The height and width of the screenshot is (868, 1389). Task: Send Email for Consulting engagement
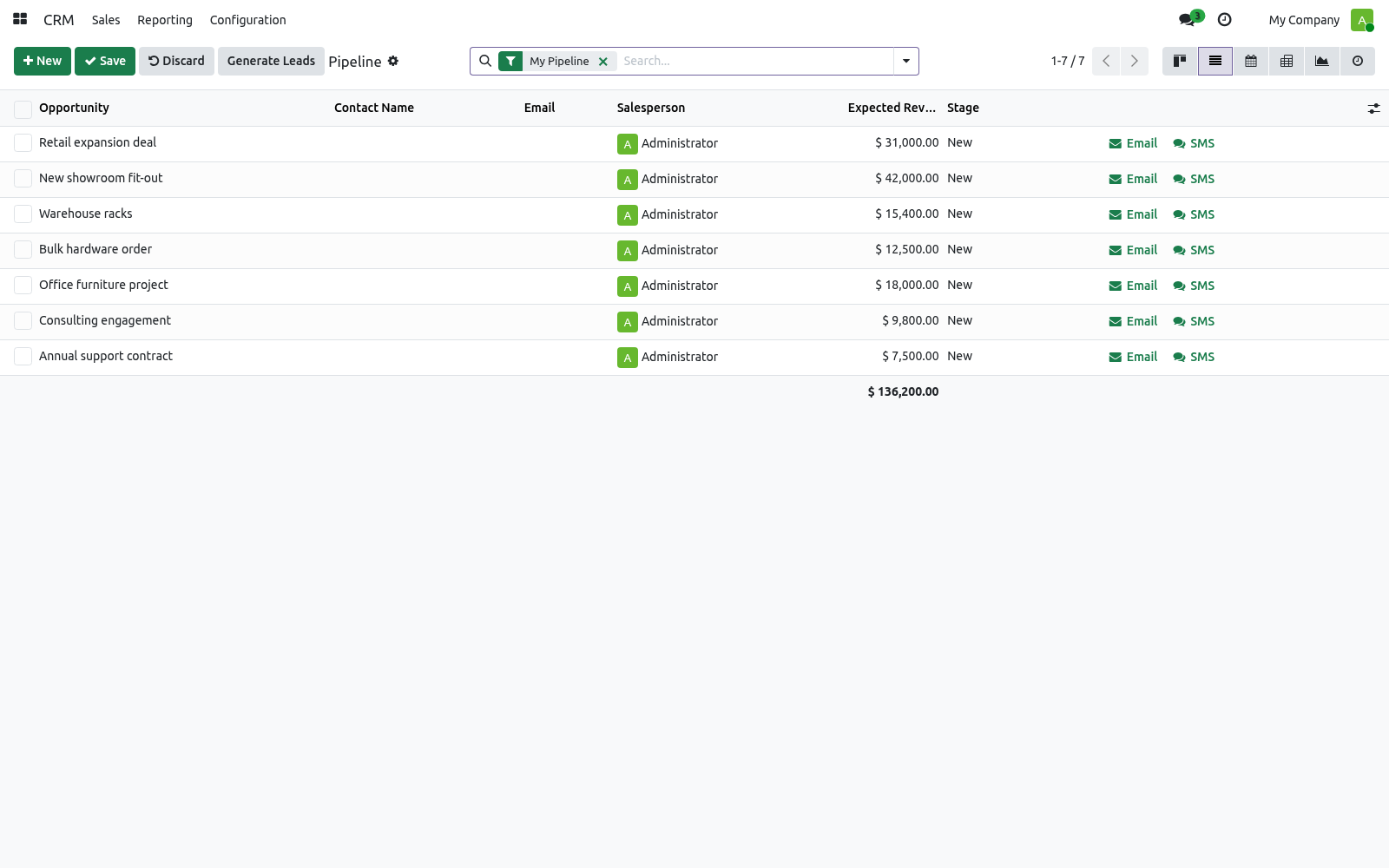1133,321
